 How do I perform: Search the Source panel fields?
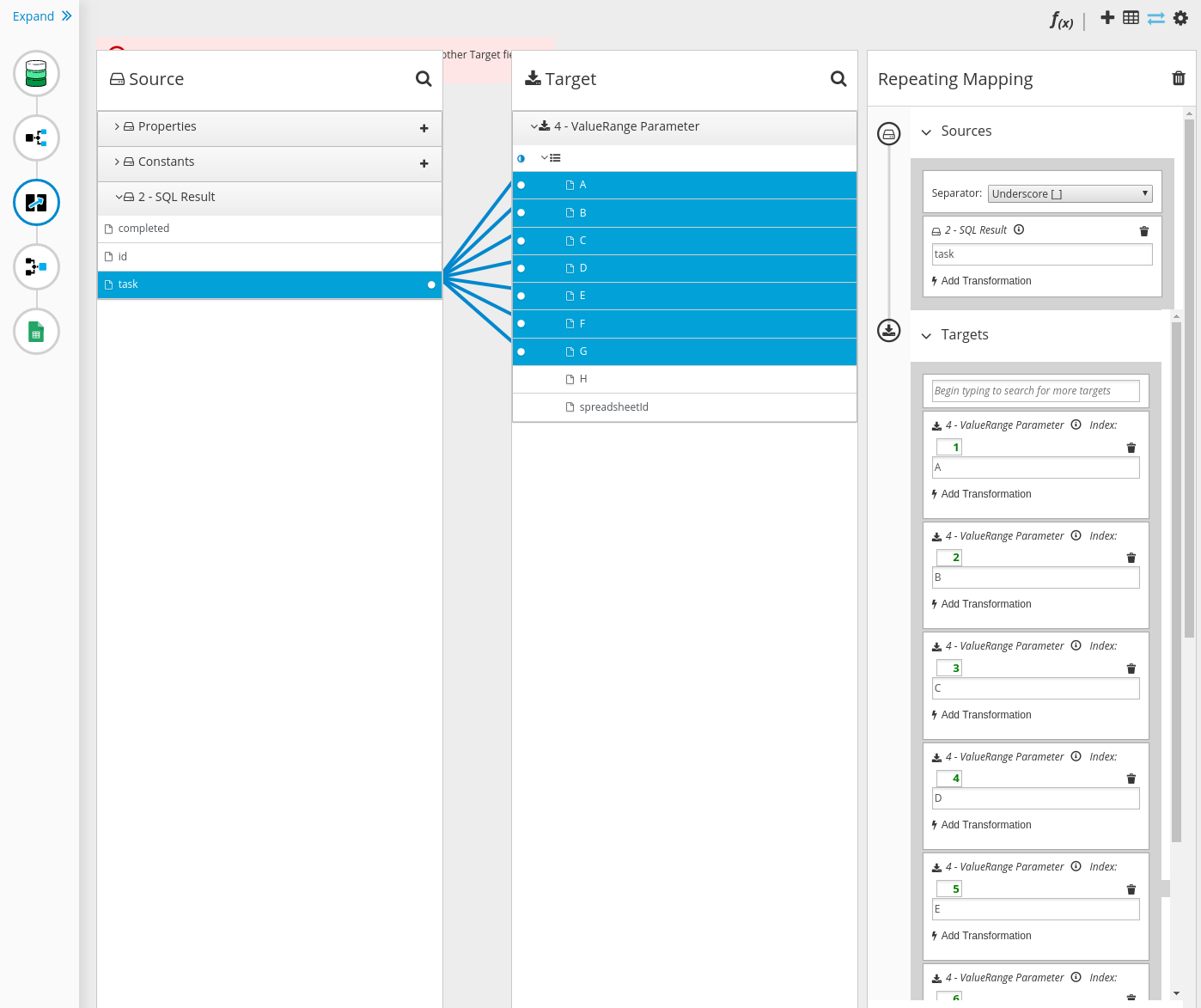pyautogui.click(x=424, y=79)
